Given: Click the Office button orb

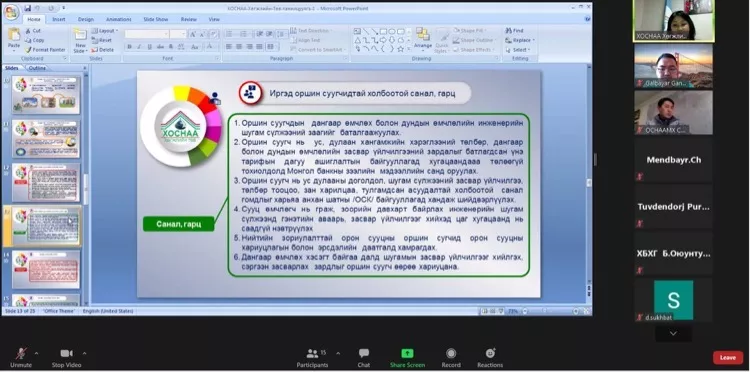Looking at the screenshot, I should [x=11, y=11].
